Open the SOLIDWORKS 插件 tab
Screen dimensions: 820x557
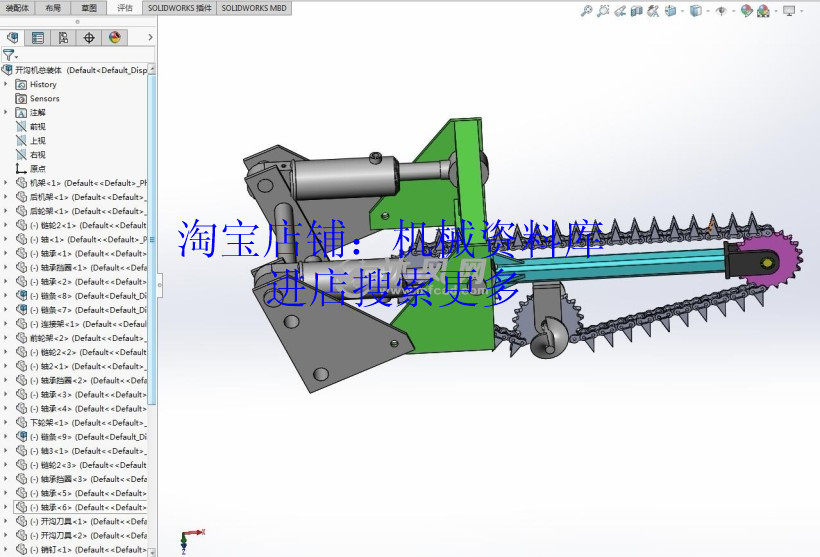click(x=179, y=8)
